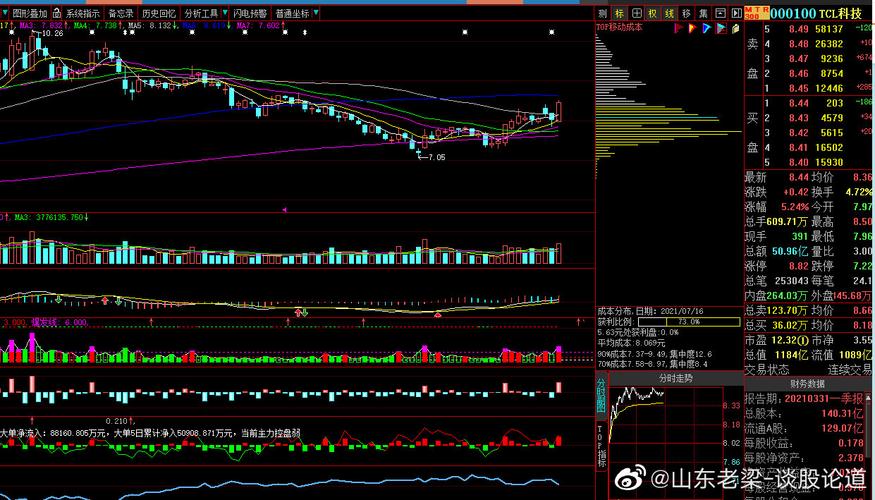The image size is (875, 500).
Task: Switch to the 分时图 vertical tab
Action: tap(601, 395)
